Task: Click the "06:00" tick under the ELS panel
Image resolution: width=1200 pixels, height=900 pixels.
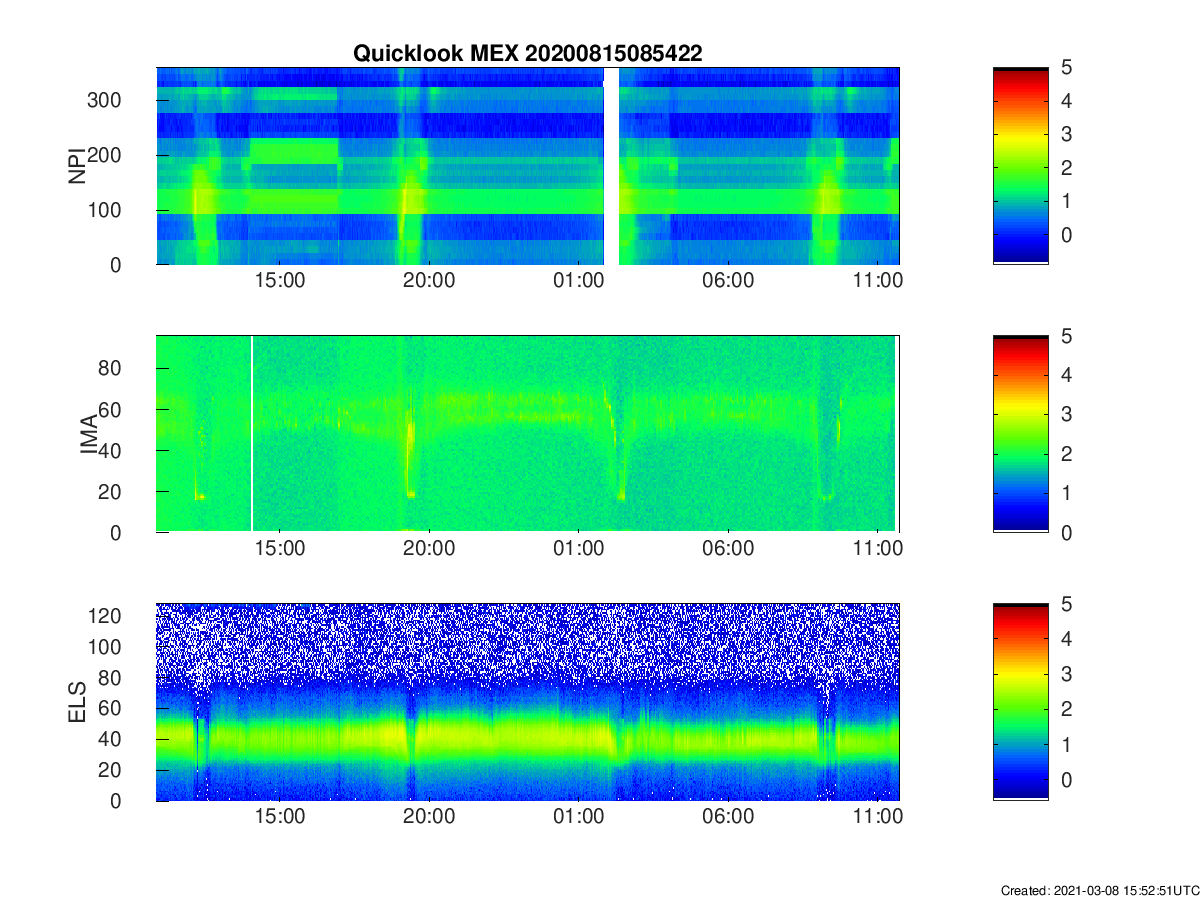Action: [728, 818]
